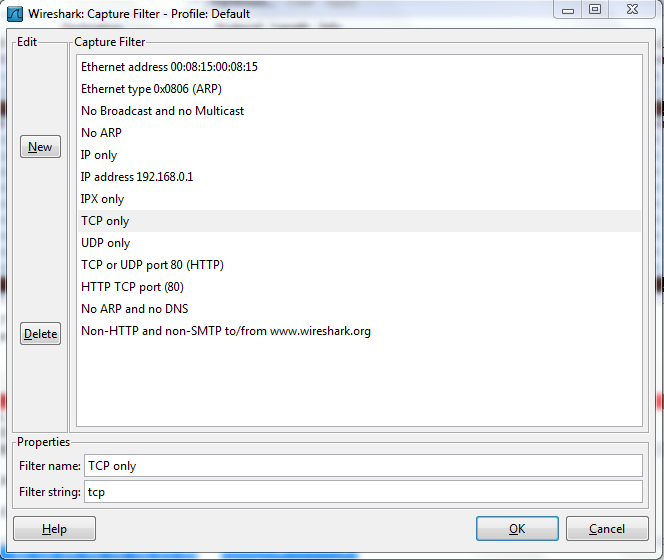Select the Ethernet address 00:08:15:00:08:15 filter
Image resolution: width=664 pixels, height=560 pixels.
pos(359,67)
